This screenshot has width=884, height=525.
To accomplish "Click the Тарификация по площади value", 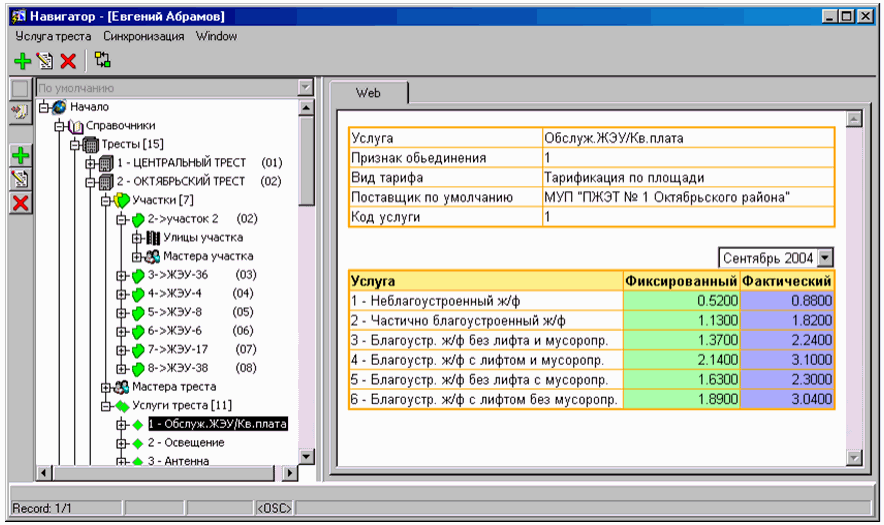I will [x=624, y=178].
